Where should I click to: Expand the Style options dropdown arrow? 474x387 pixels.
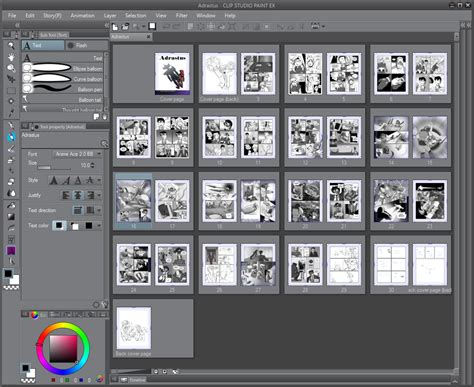[99, 180]
